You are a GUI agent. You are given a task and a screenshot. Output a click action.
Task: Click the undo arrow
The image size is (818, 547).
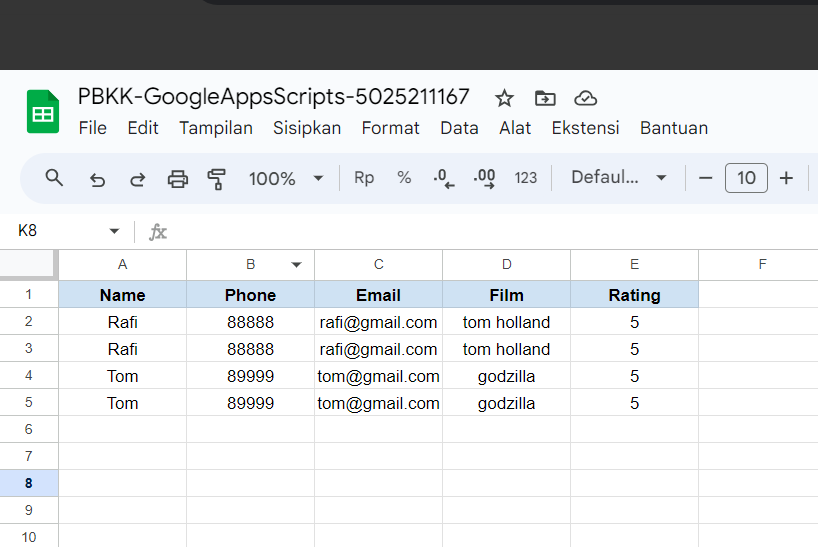[97, 179]
